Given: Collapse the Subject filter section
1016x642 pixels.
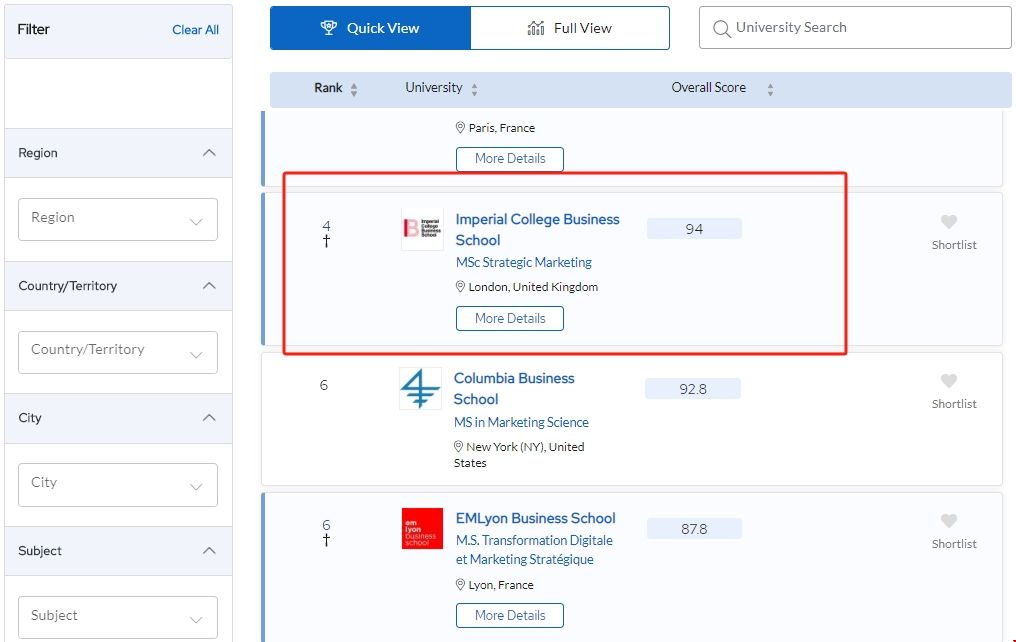Looking at the screenshot, I should [x=209, y=551].
